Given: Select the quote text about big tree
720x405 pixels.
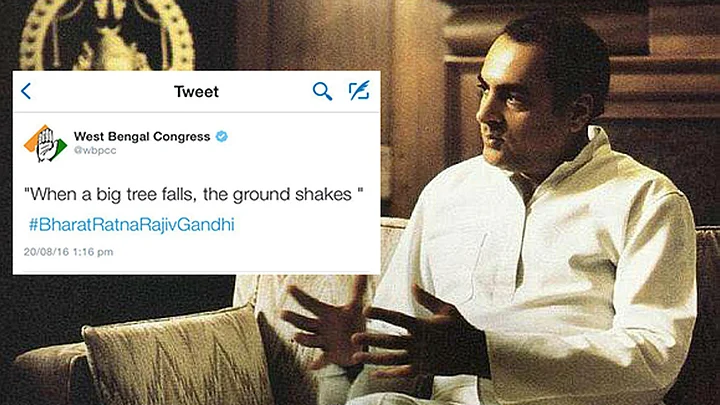Looking at the screenshot, I should point(193,194).
